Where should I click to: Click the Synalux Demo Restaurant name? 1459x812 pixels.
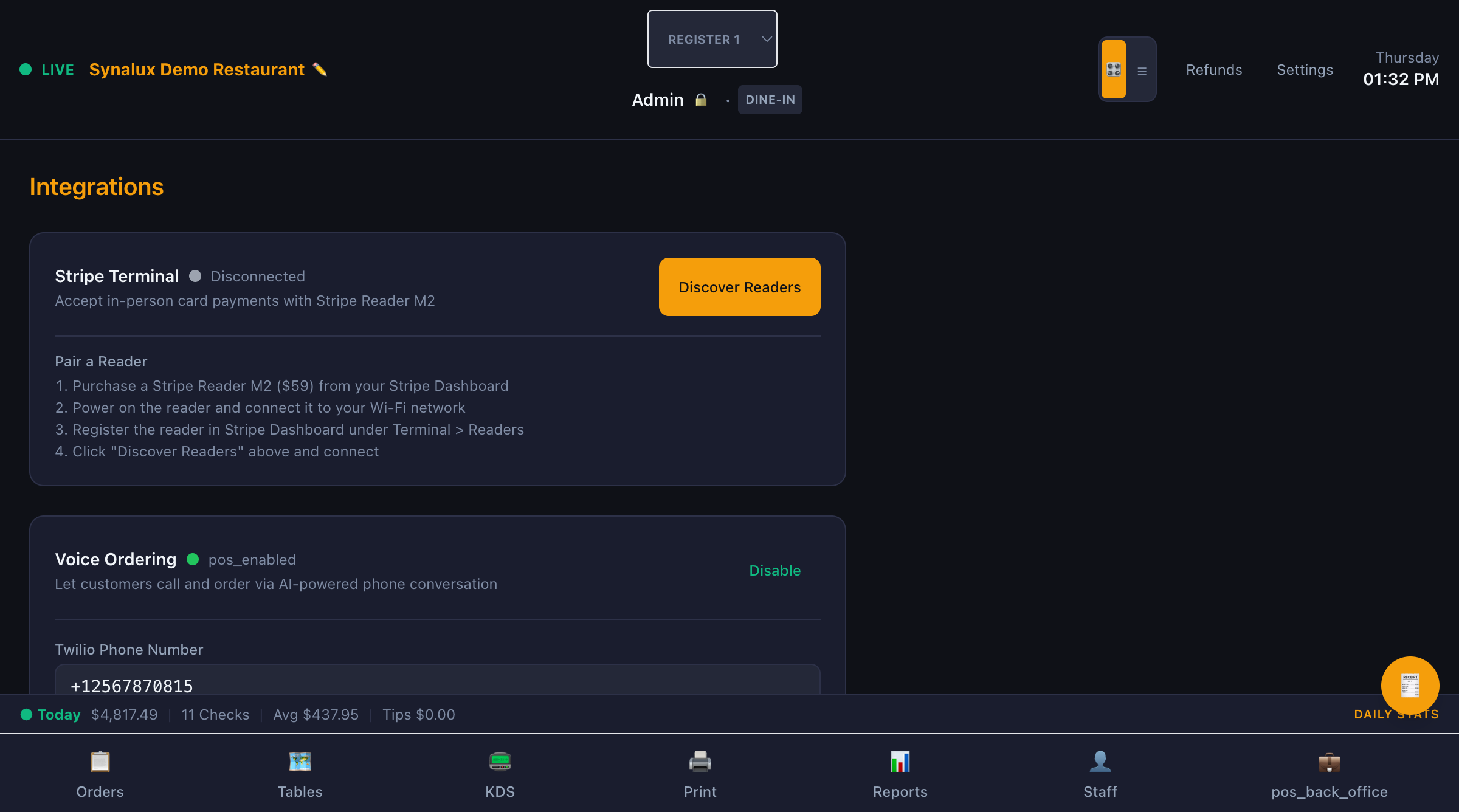click(197, 69)
